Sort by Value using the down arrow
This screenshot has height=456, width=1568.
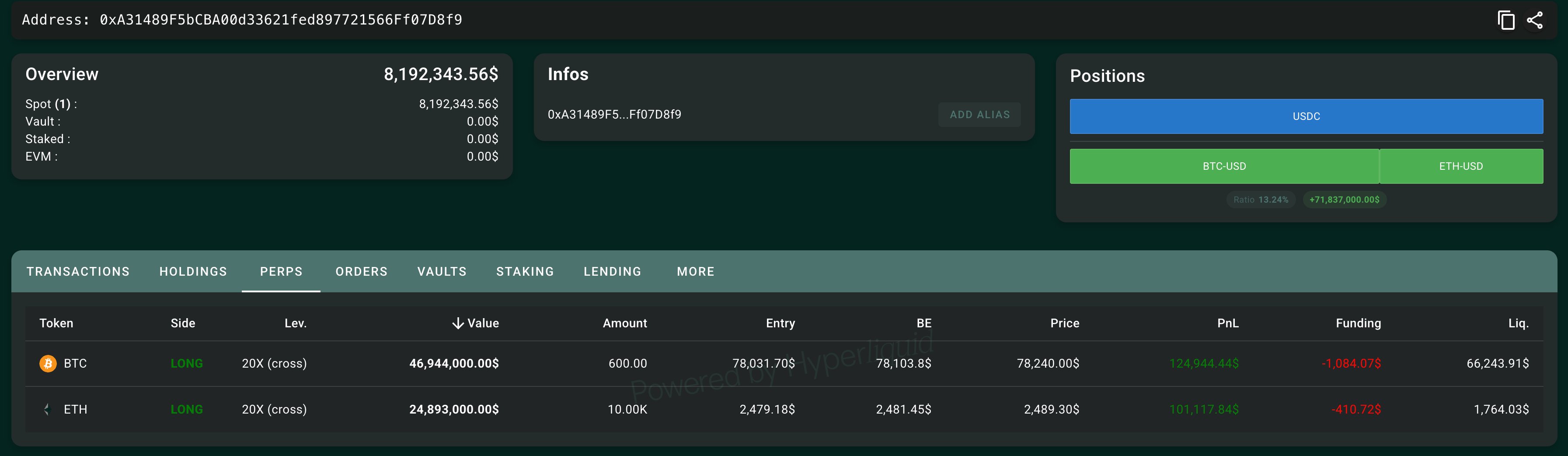point(458,323)
